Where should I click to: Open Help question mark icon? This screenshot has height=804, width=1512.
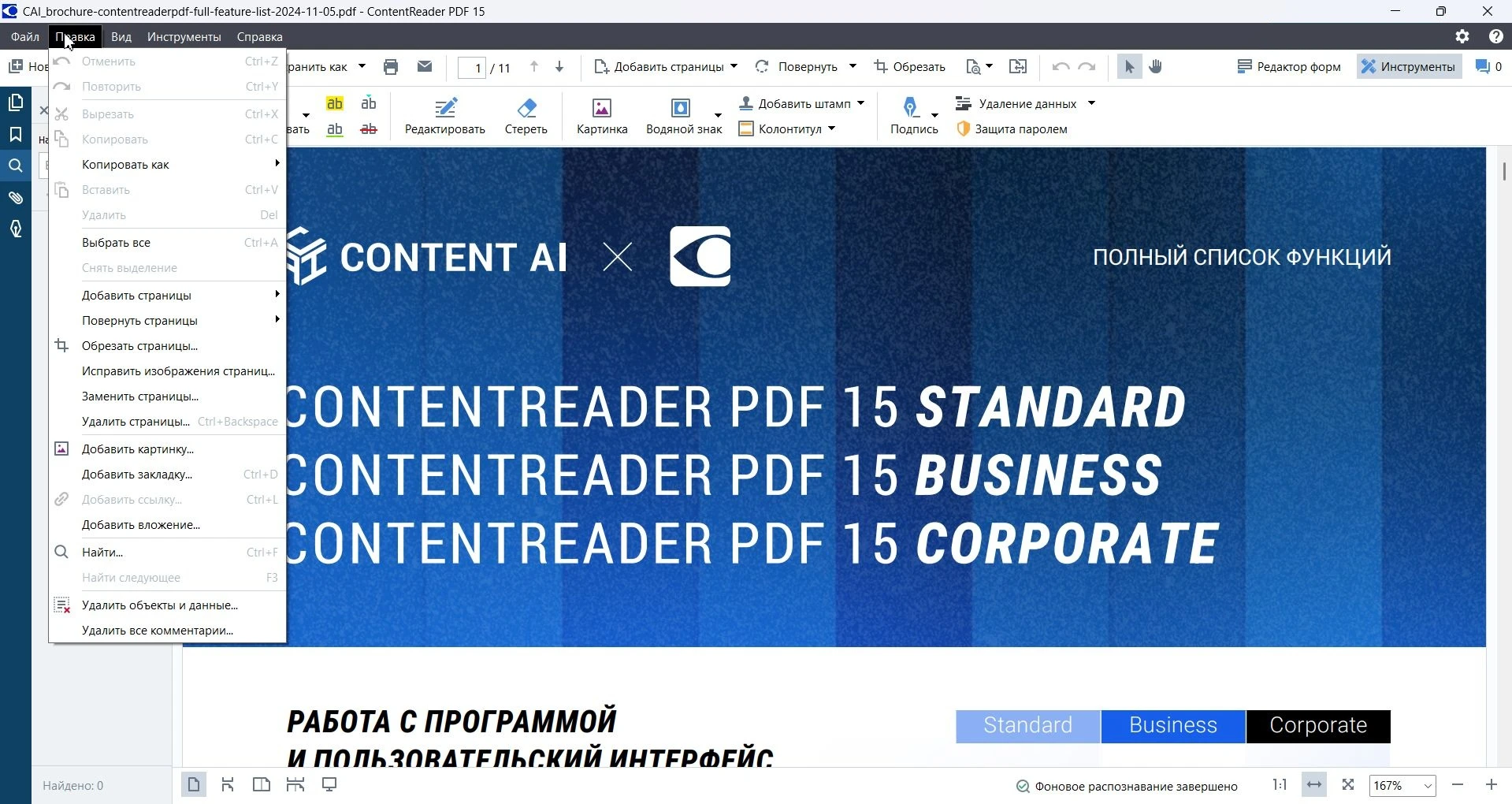pos(1495,36)
